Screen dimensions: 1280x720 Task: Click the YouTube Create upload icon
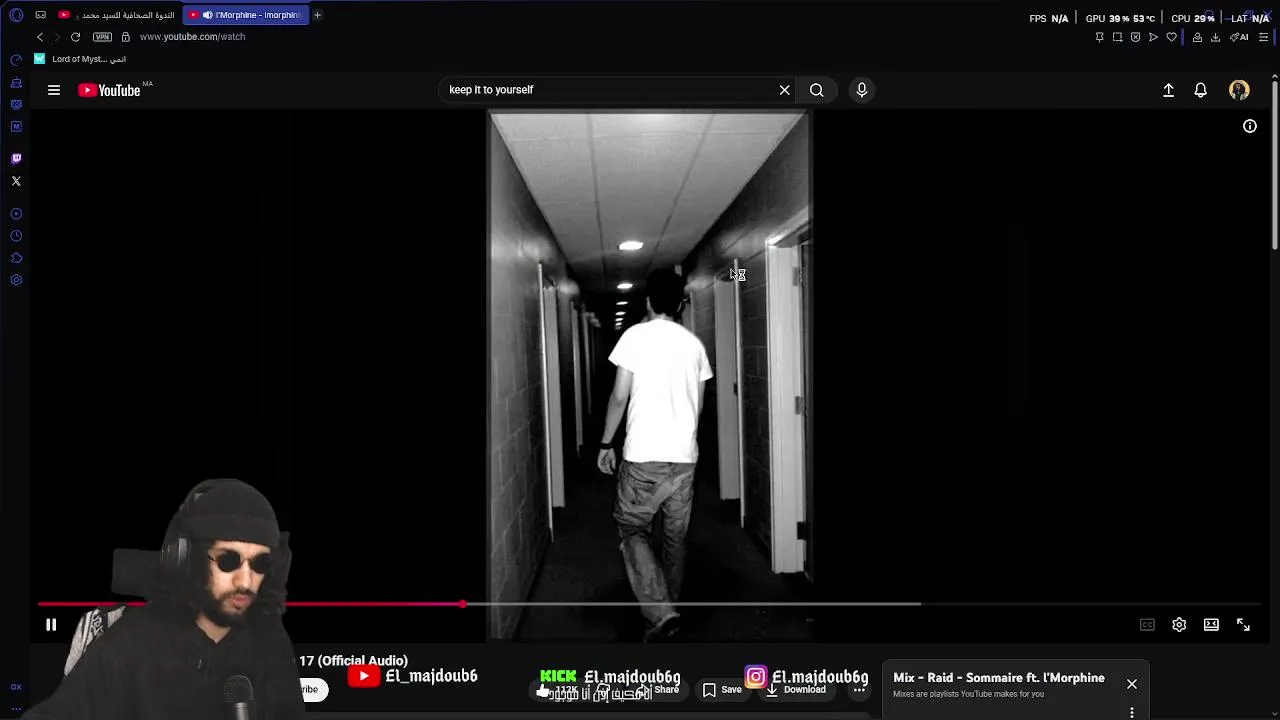pyautogui.click(x=1168, y=90)
